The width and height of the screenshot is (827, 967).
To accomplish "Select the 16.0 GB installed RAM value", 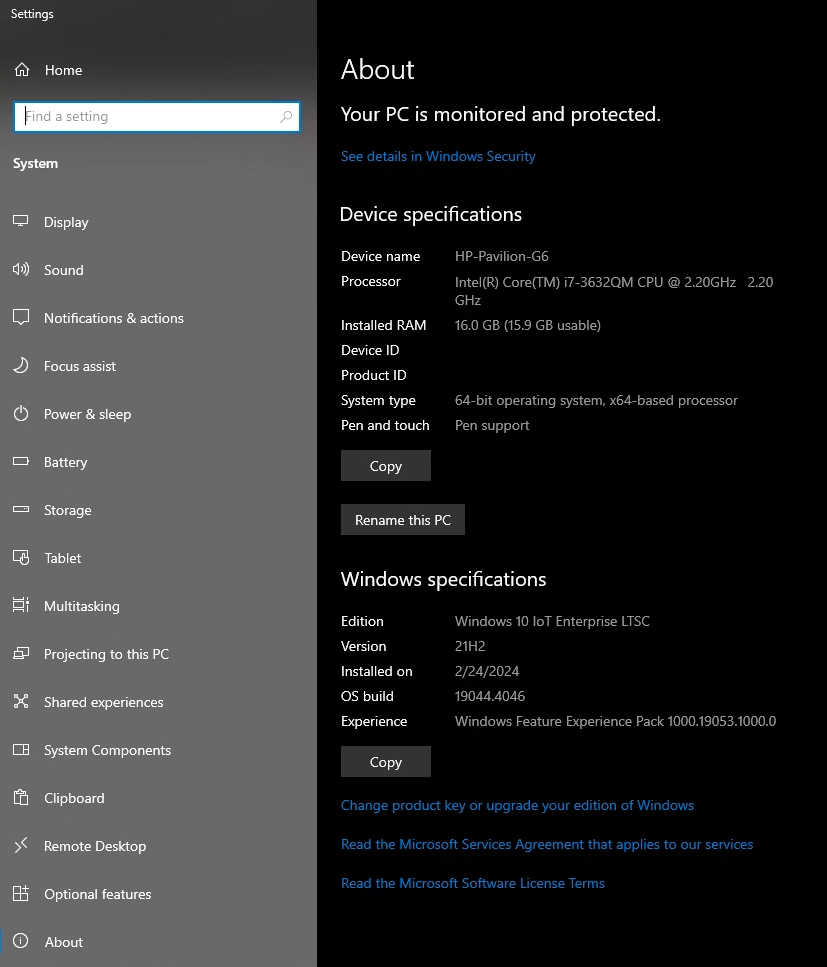I will (x=527, y=325).
